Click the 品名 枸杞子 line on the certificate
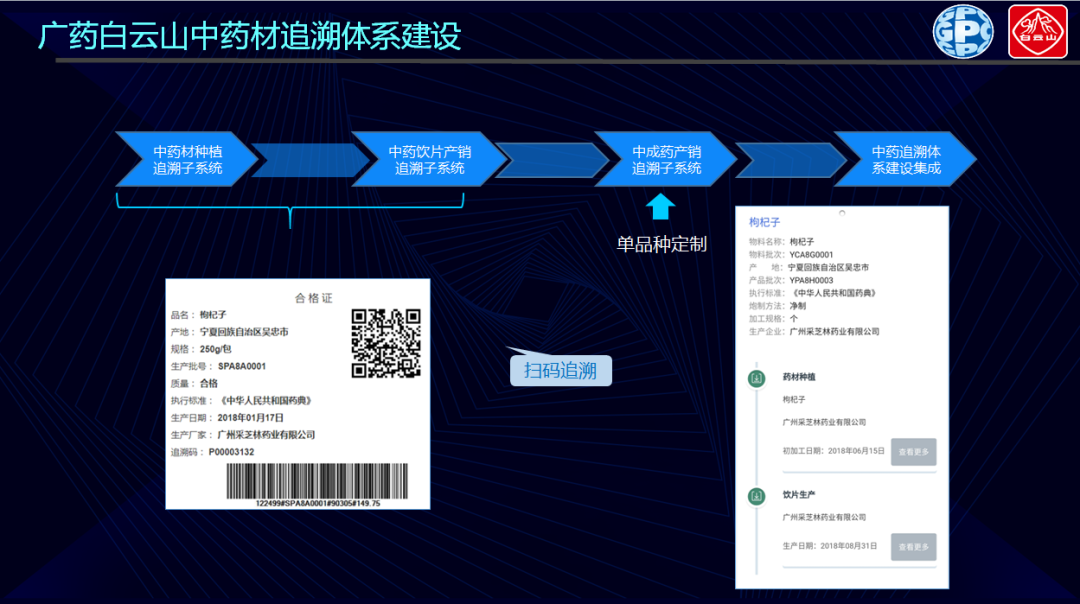The image size is (1080, 604). pyautogui.click(x=198, y=315)
